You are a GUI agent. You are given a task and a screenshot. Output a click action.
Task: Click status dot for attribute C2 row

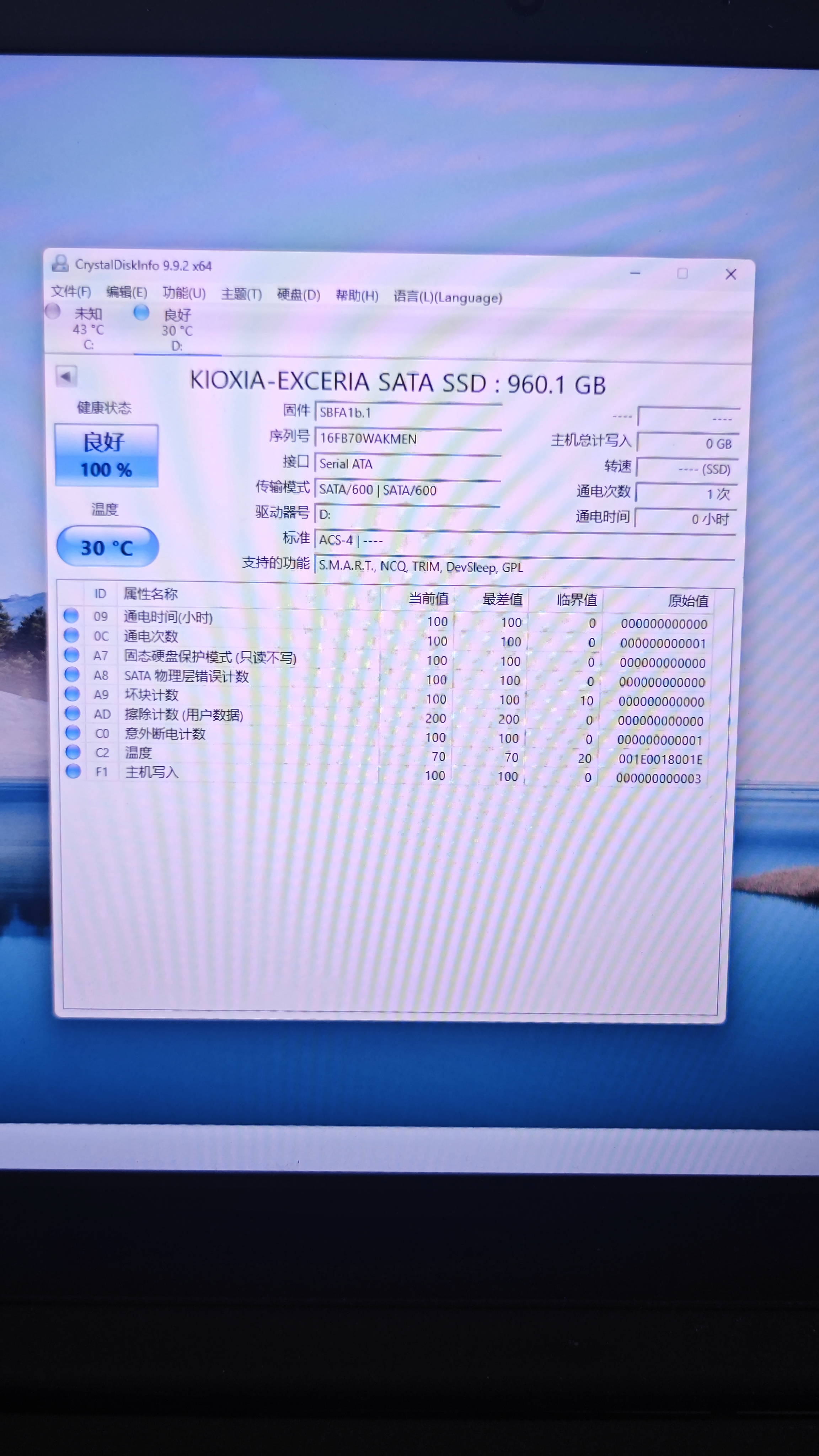tap(73, 752)
